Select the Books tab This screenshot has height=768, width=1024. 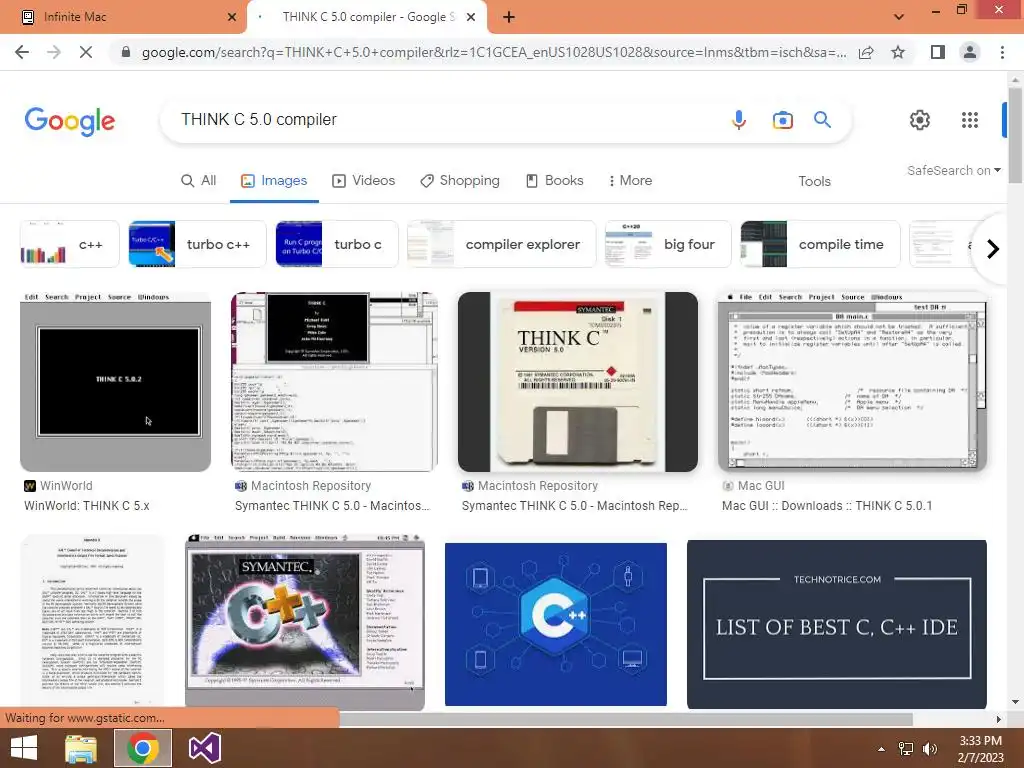tap(555, 181)
